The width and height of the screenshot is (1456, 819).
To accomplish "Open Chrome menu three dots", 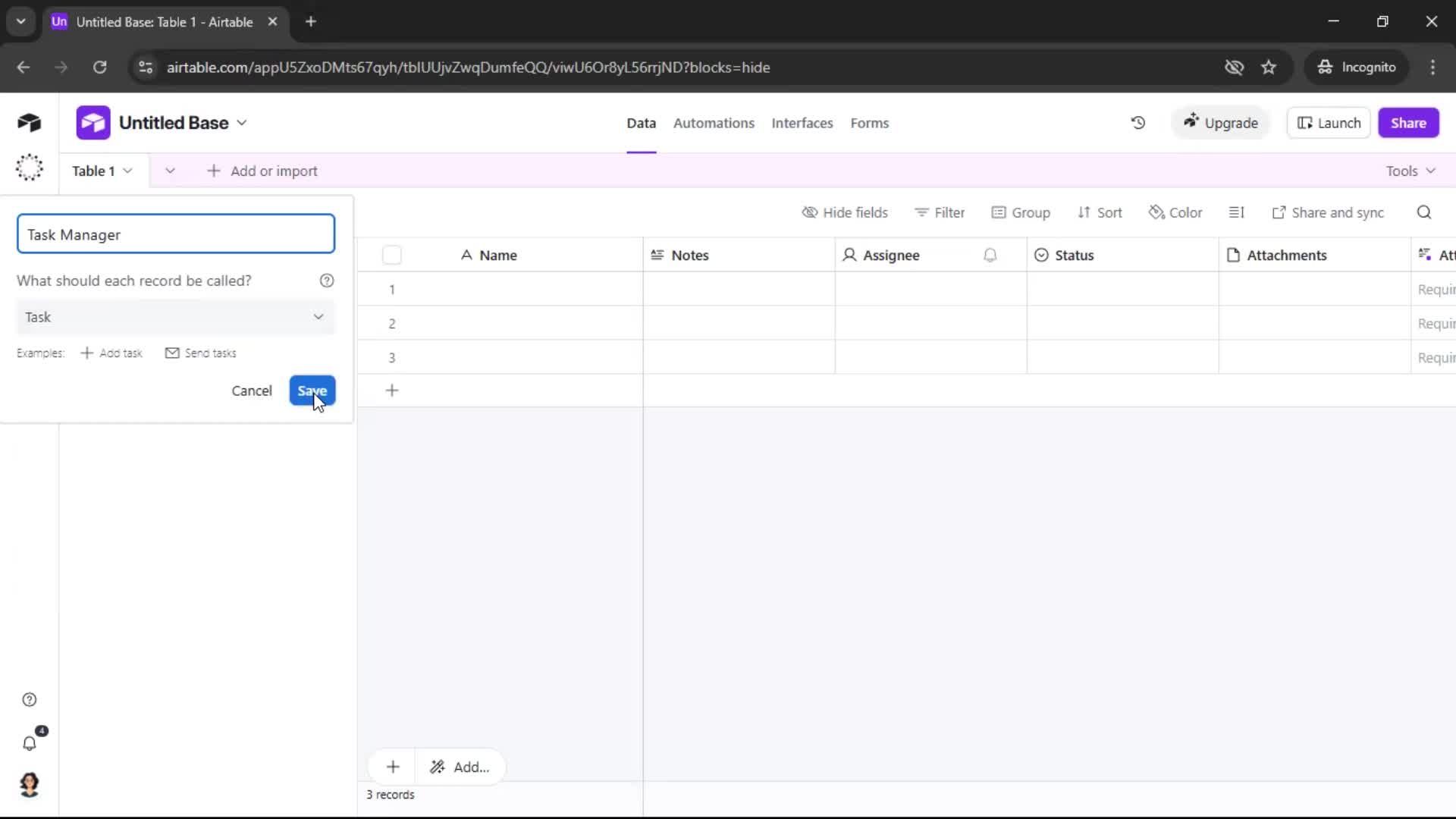I will click(1432, 67).
